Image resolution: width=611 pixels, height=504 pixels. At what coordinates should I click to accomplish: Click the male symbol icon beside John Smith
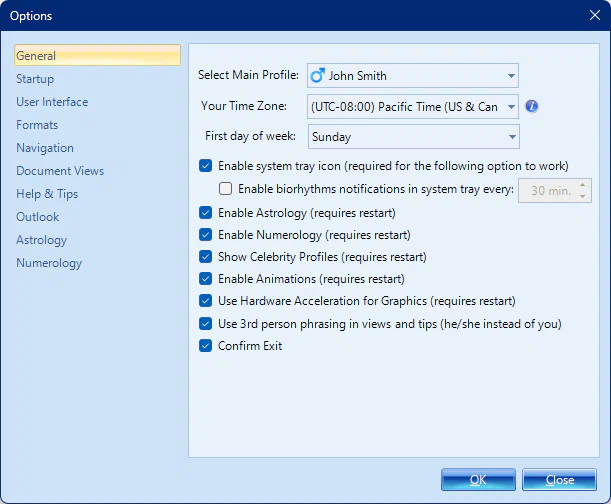tap(318, 75)
